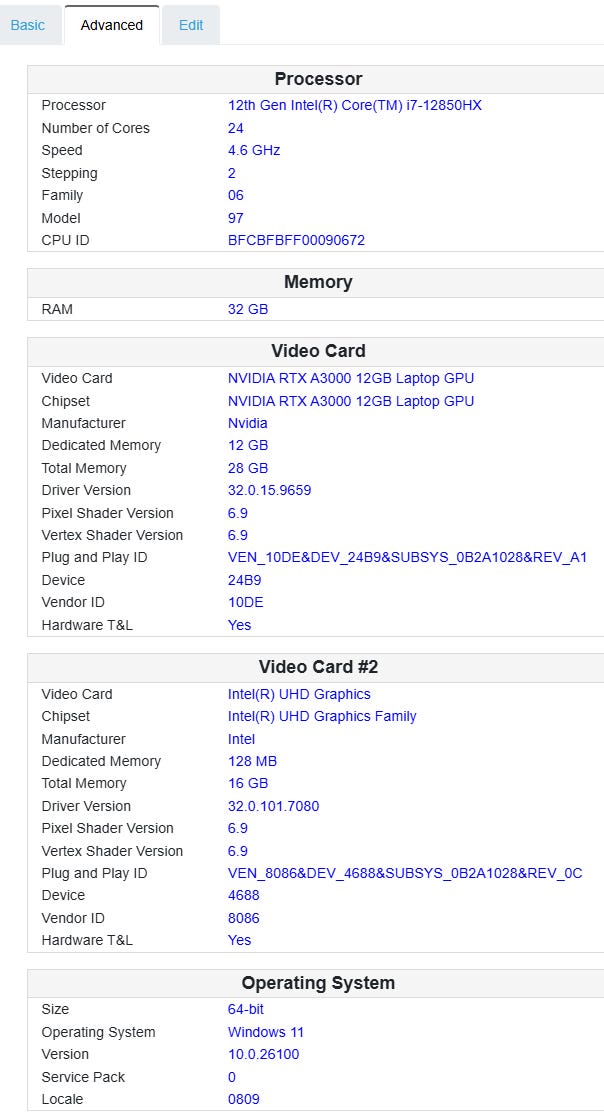Click the Manufacturer value Intel
Screen dimensions: 604x1120
241,739
